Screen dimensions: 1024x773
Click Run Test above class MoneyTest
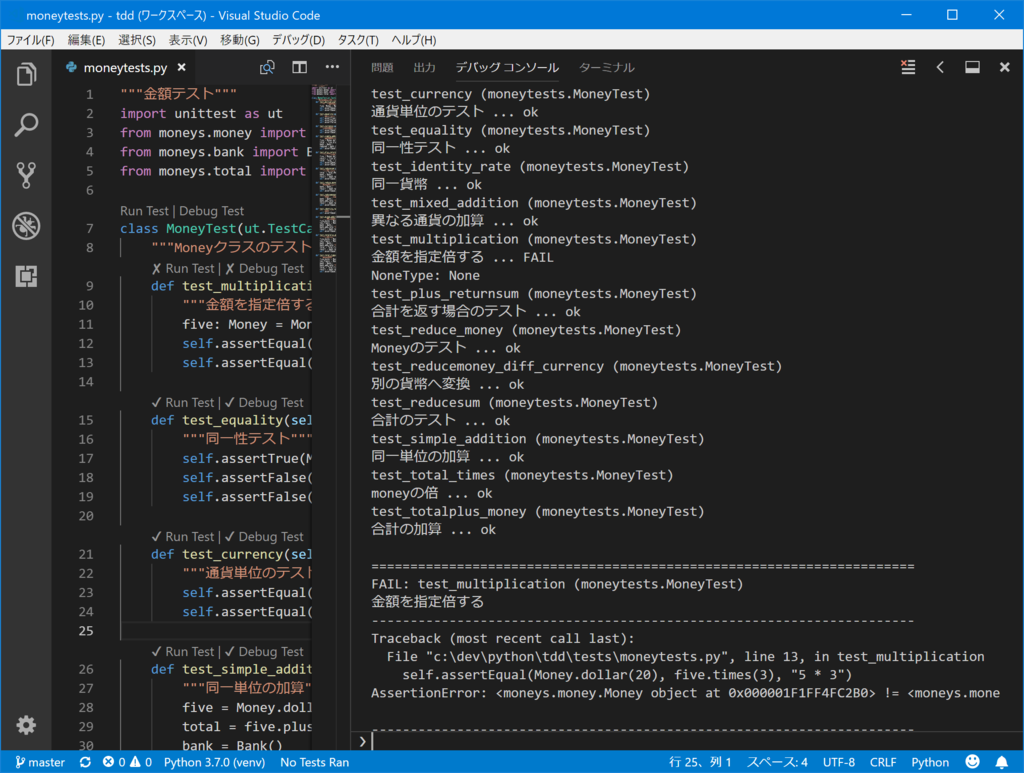tap(144, 211)
